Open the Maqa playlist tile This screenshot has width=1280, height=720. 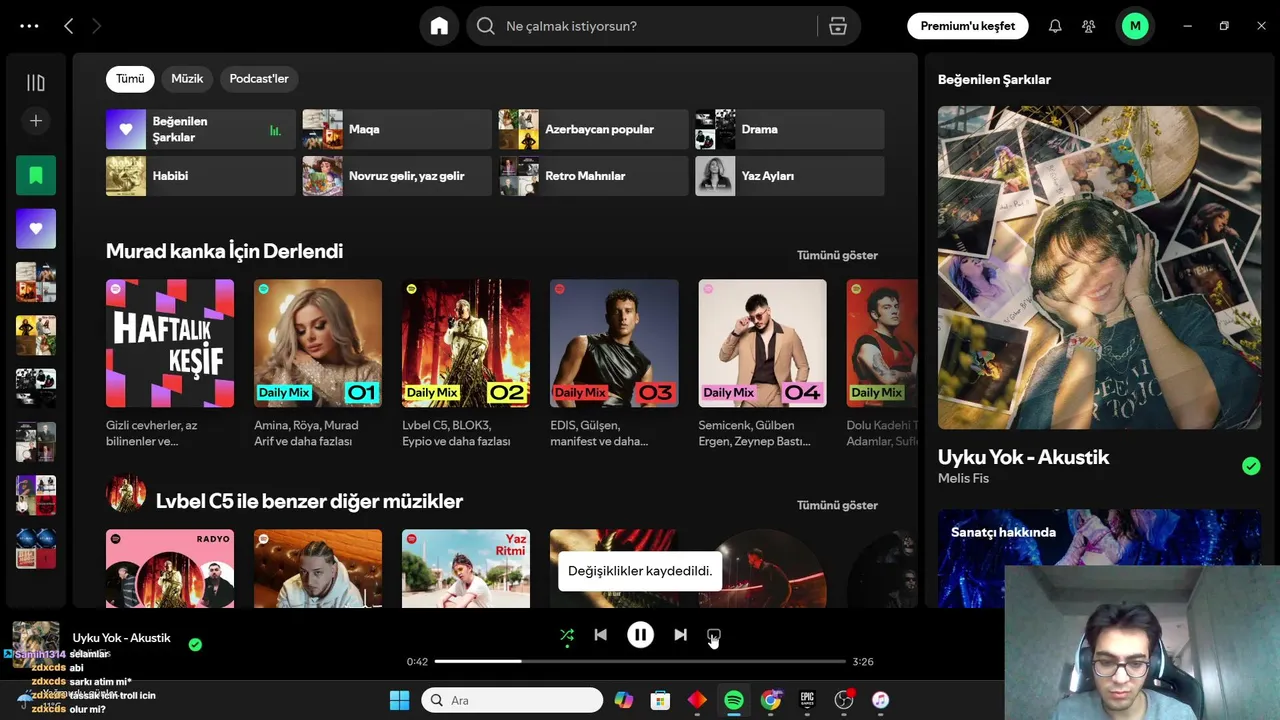coord(397,129)
